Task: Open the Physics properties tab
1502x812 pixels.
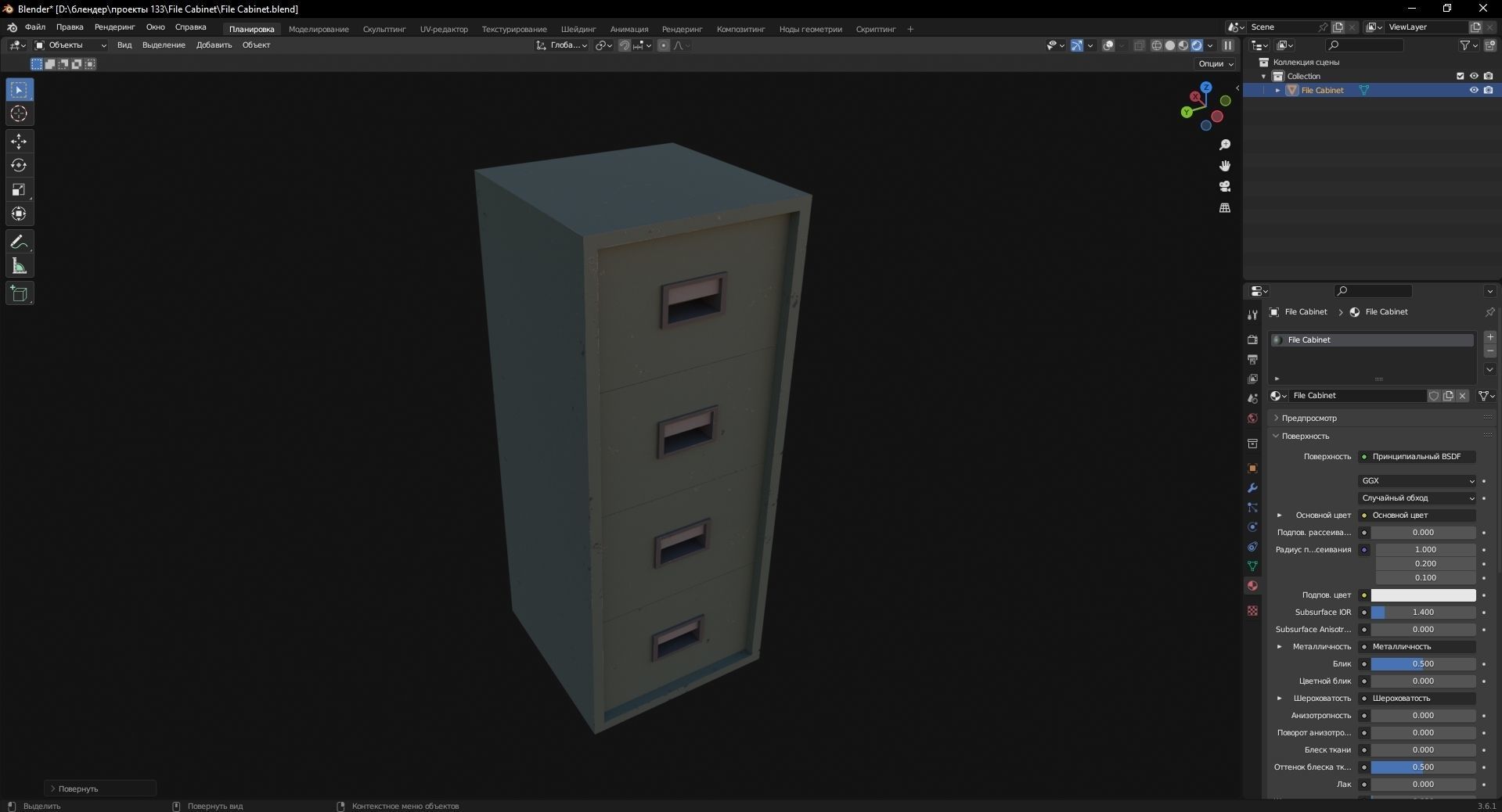Action: (1252, 527)
